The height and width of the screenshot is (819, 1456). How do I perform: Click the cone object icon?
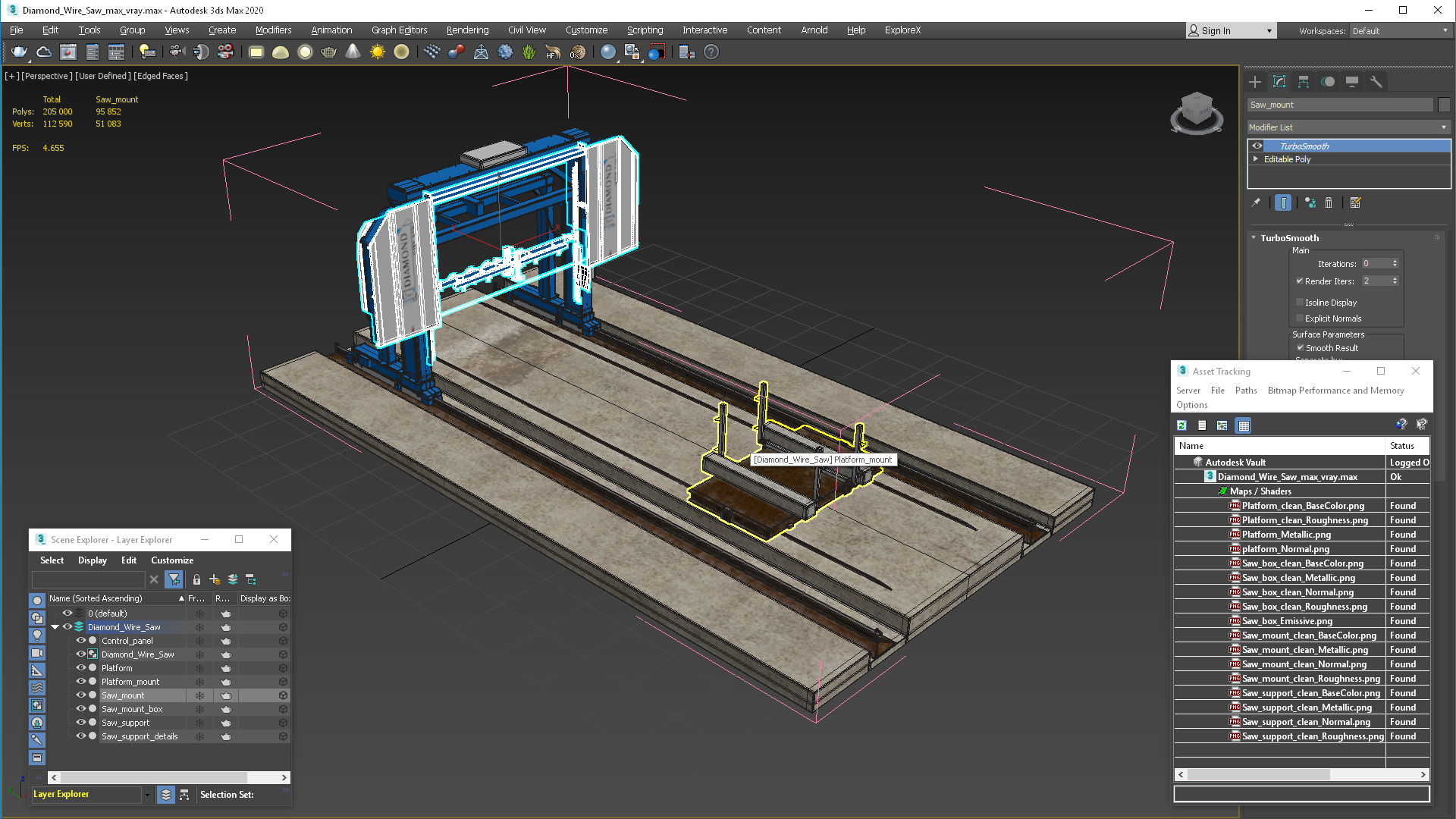coord(353,52)
